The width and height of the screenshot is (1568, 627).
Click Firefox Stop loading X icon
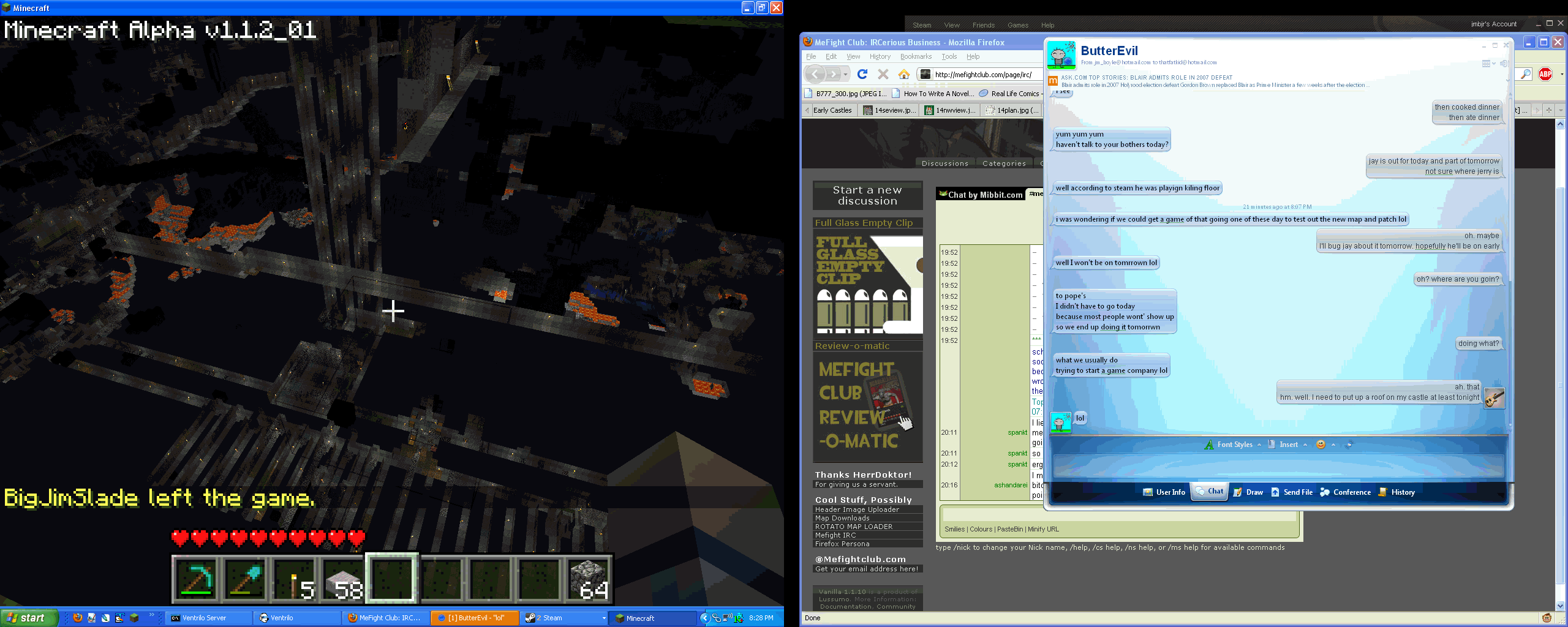pos(883,75)
